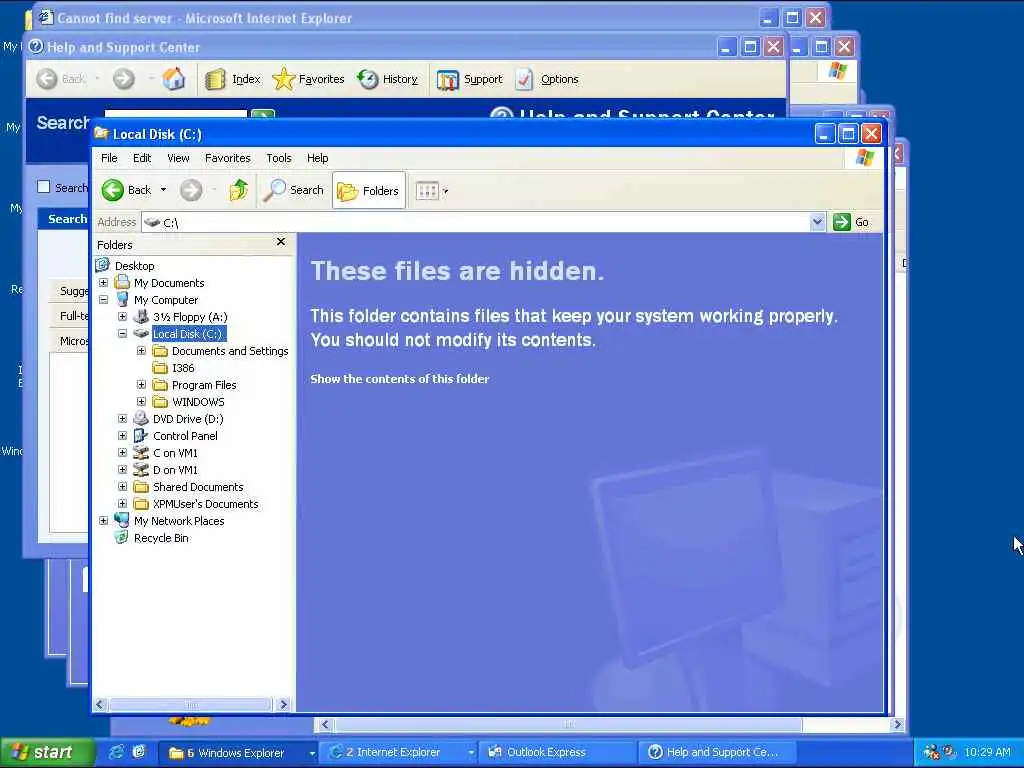Collapse My Computer in the folder tree

103,300
